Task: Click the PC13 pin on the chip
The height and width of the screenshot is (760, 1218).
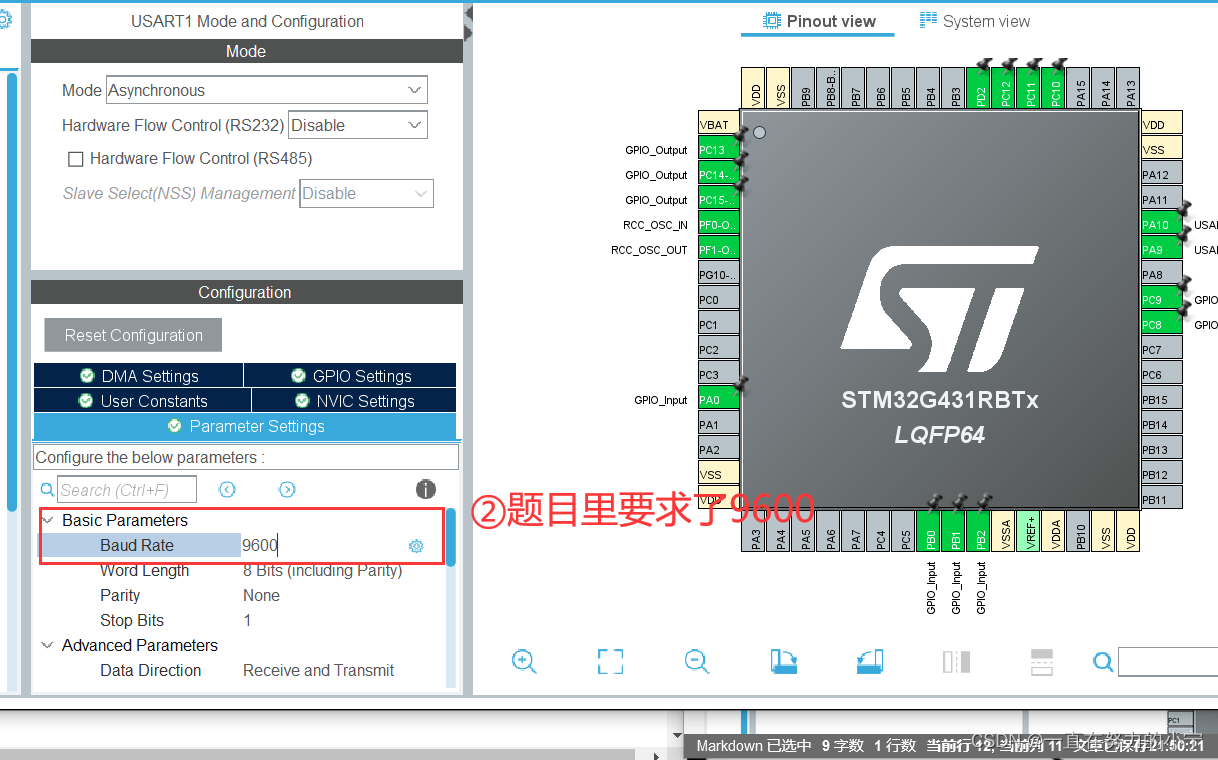Action: point(719,150)
